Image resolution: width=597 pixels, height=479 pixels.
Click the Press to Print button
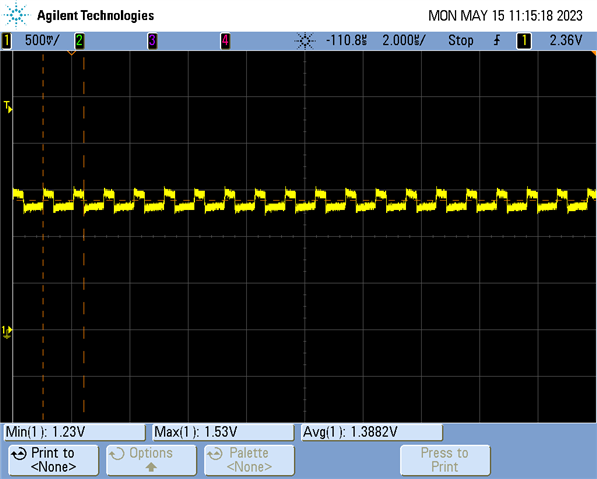[445, 460]
